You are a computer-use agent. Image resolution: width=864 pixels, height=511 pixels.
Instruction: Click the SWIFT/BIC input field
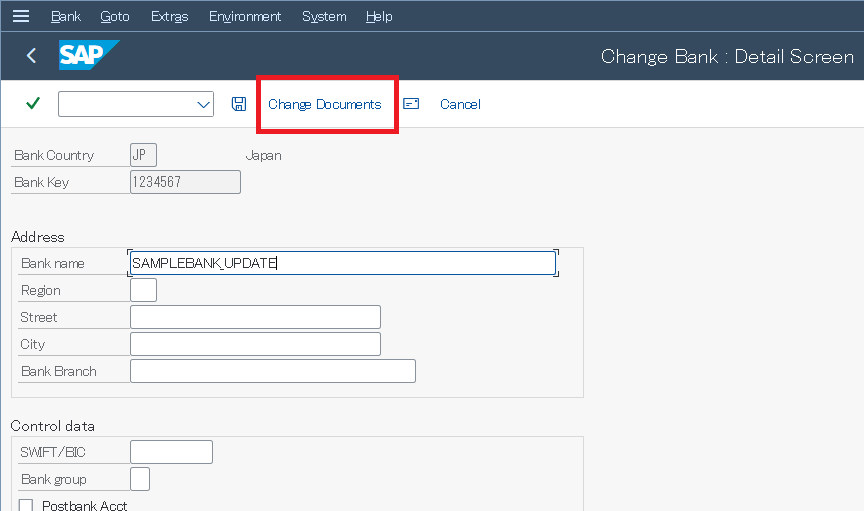point(171,452)
